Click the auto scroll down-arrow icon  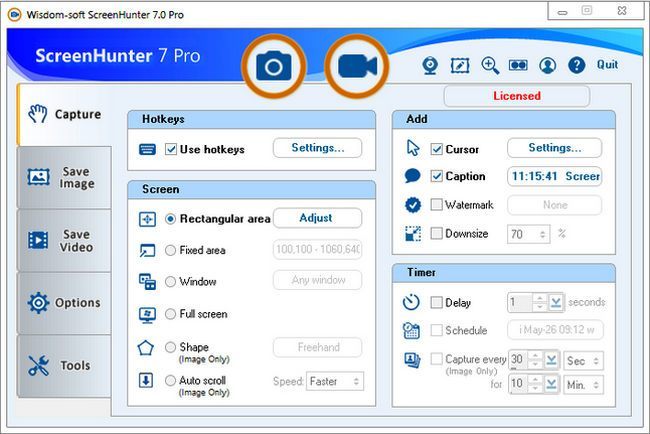[146, 380]
